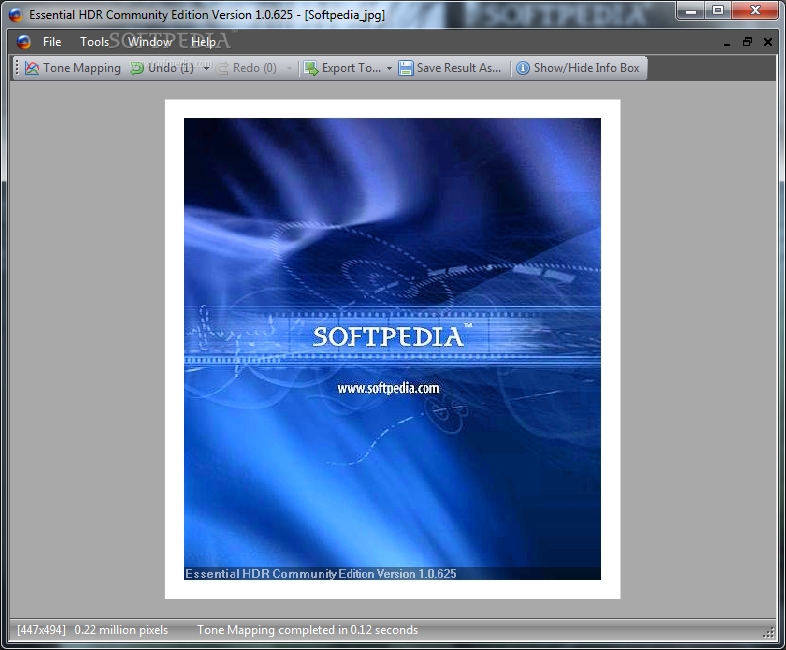Click the 0.22 million pixels status text

[121, 630]
